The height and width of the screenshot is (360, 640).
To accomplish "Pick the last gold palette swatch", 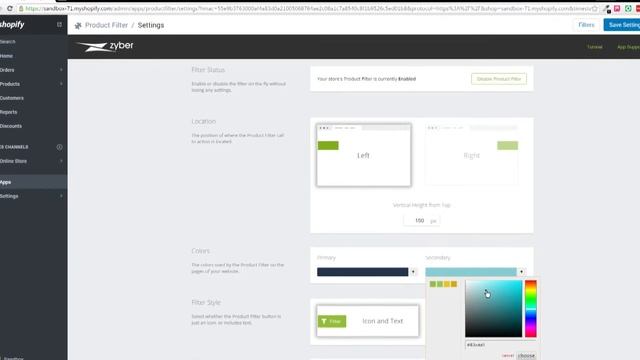I will (x=454, y=284).
